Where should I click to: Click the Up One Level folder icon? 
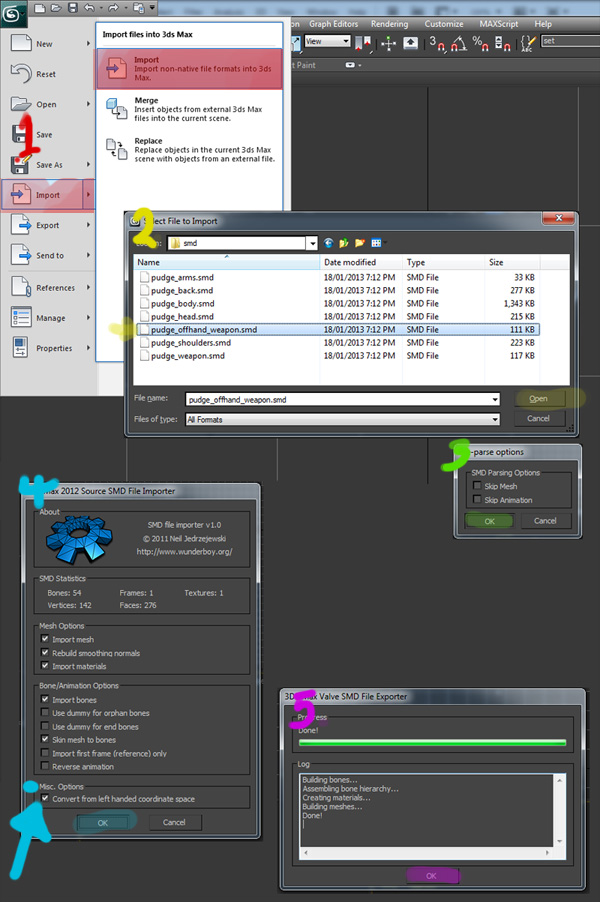point(344,243)
